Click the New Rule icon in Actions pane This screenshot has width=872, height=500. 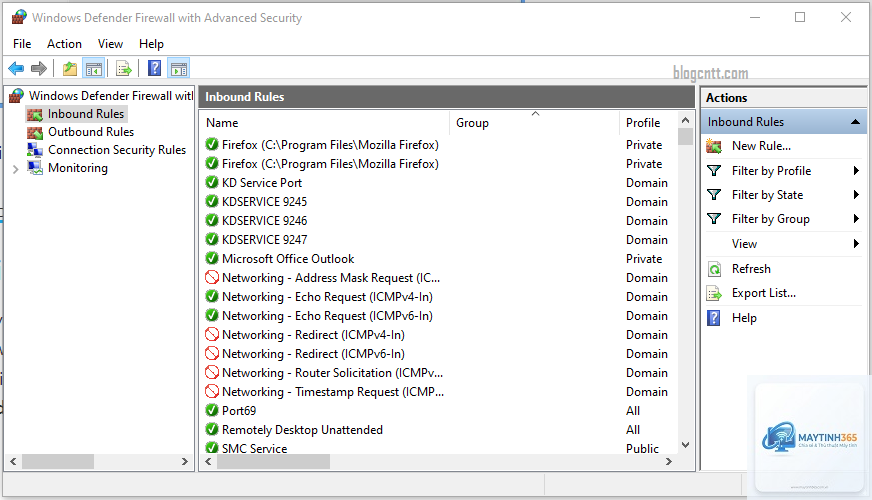point(714,146)
